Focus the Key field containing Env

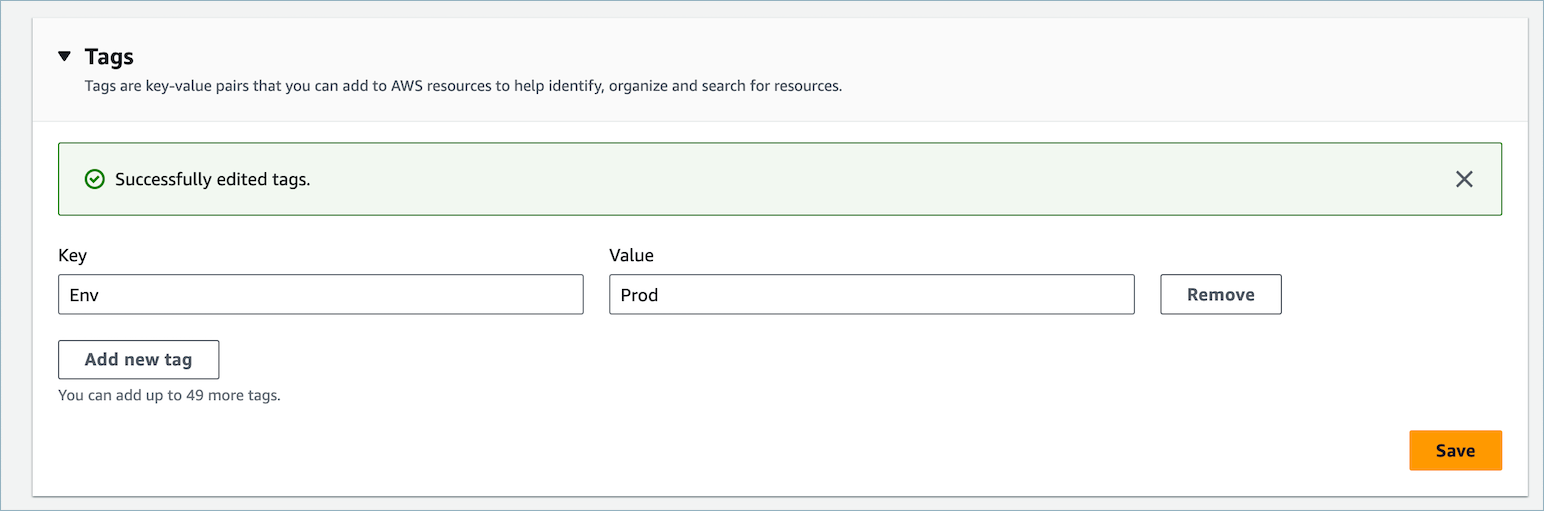pyautogui.click(x=320, y=295)
